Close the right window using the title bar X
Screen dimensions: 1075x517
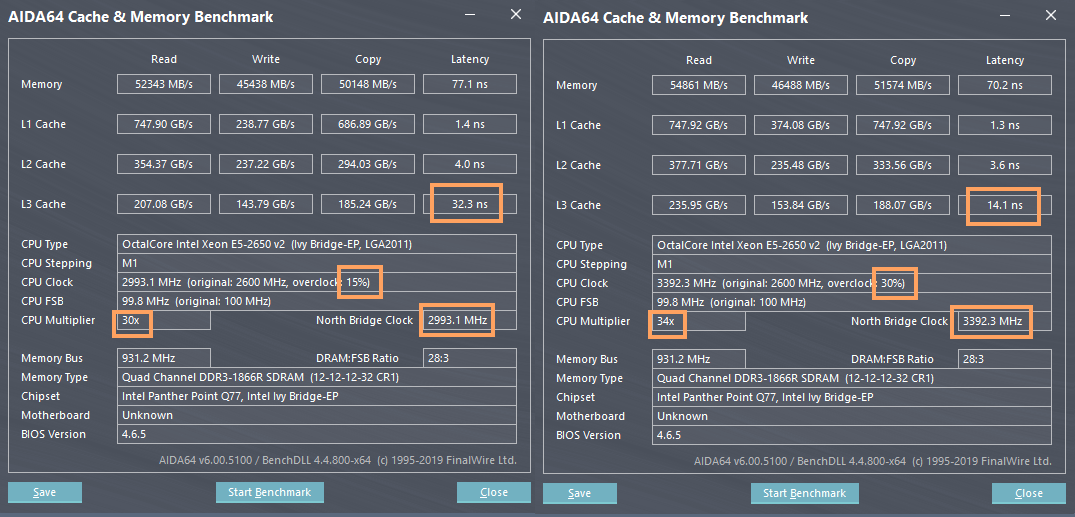(x=1050, y=15)
